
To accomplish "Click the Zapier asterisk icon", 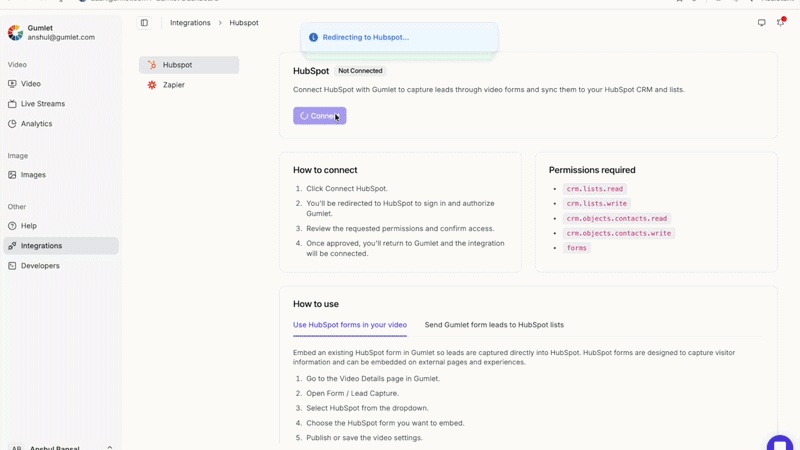I will 152,85.
